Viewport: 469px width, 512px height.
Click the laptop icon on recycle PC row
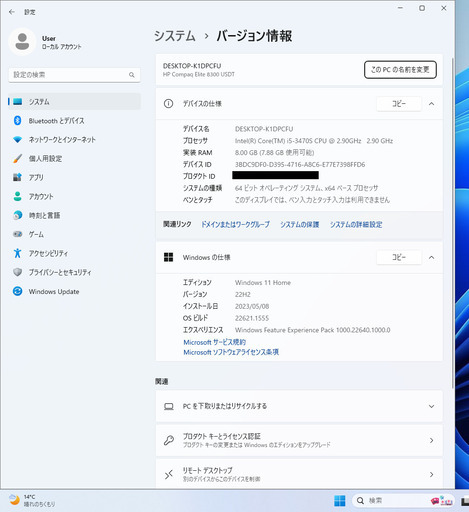click(169, 406)
